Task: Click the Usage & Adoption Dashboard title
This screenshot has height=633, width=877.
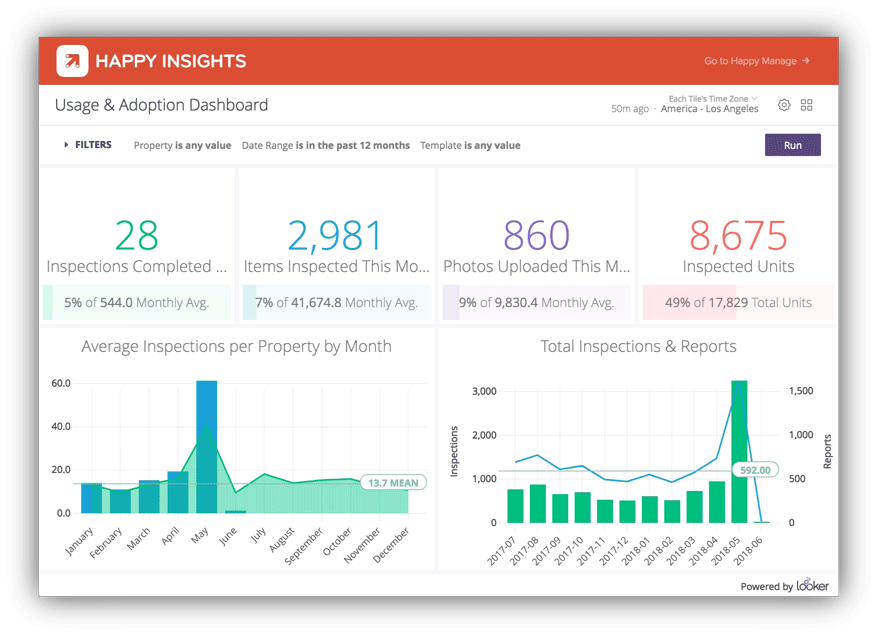Action: pyautogui.click(x=162, y=105)
